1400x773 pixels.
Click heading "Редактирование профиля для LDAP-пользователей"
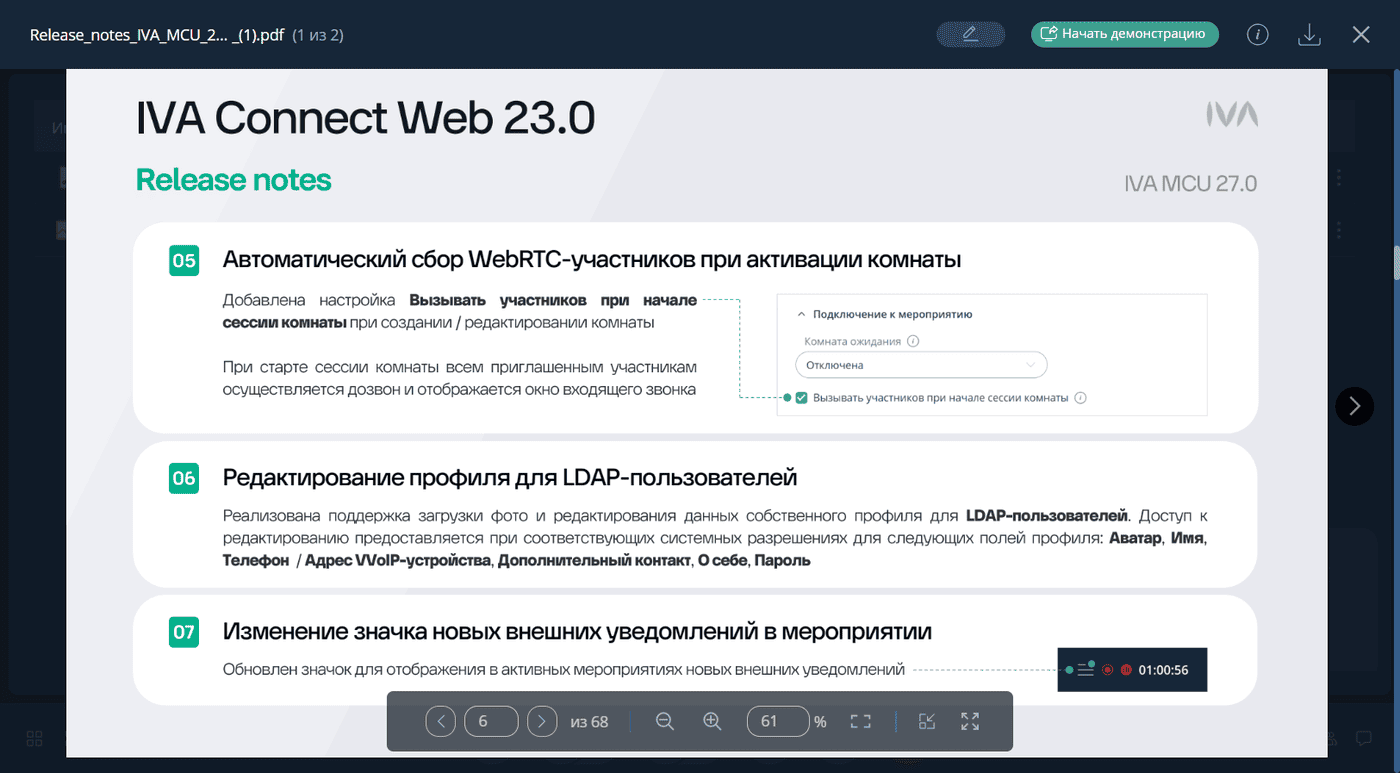click(x=510, y=478)
